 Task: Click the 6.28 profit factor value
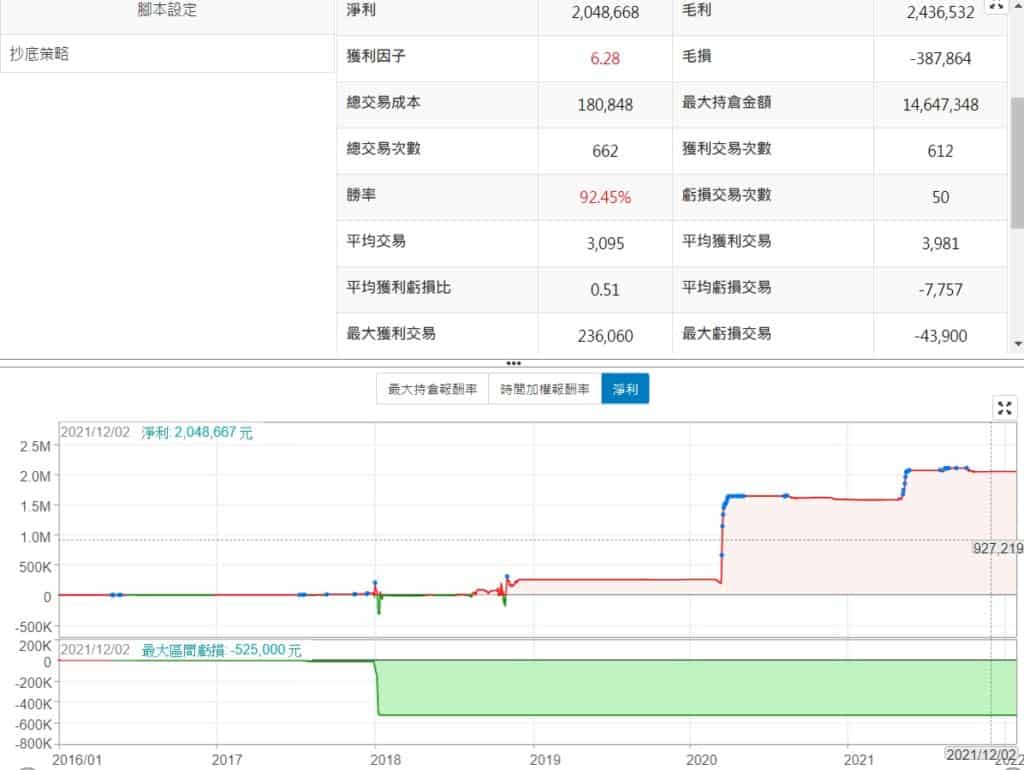[x=605, y=58]
